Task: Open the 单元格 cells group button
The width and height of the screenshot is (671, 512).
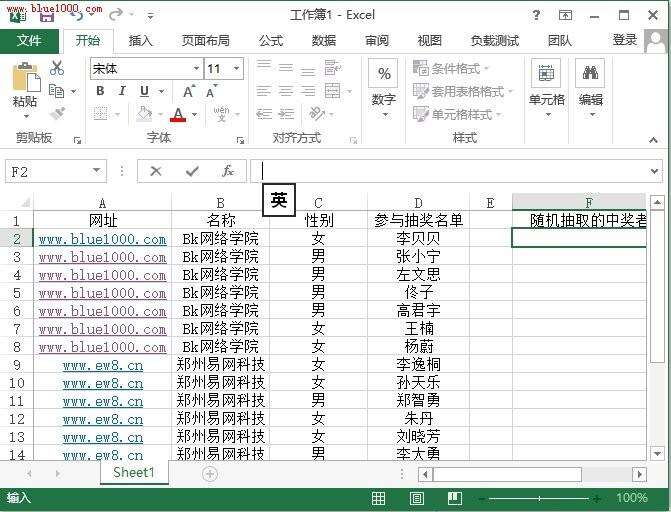Action: pos(546,88)
